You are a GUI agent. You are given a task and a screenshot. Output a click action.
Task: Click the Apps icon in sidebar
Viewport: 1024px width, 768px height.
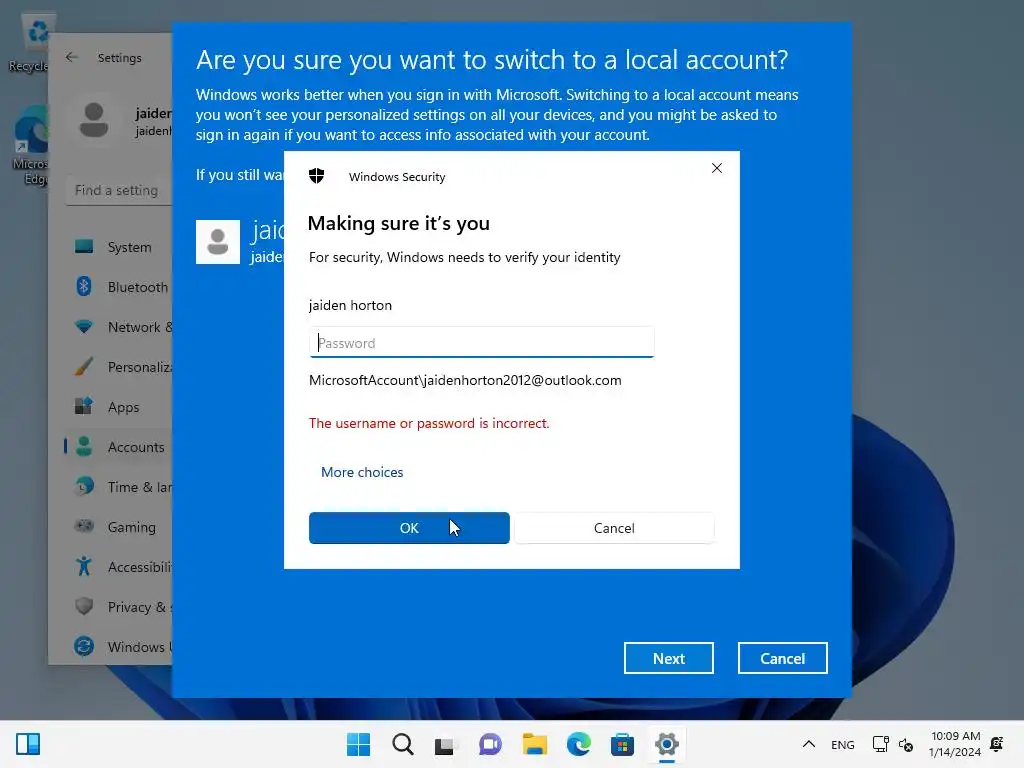pyautogui.click(x=84, y=406)
